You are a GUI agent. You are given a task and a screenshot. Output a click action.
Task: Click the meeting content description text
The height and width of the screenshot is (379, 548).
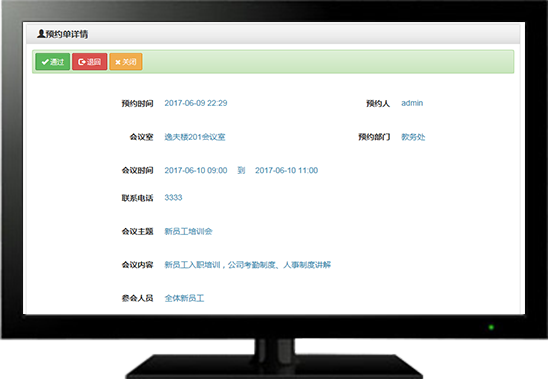click(x=247, y=265)
